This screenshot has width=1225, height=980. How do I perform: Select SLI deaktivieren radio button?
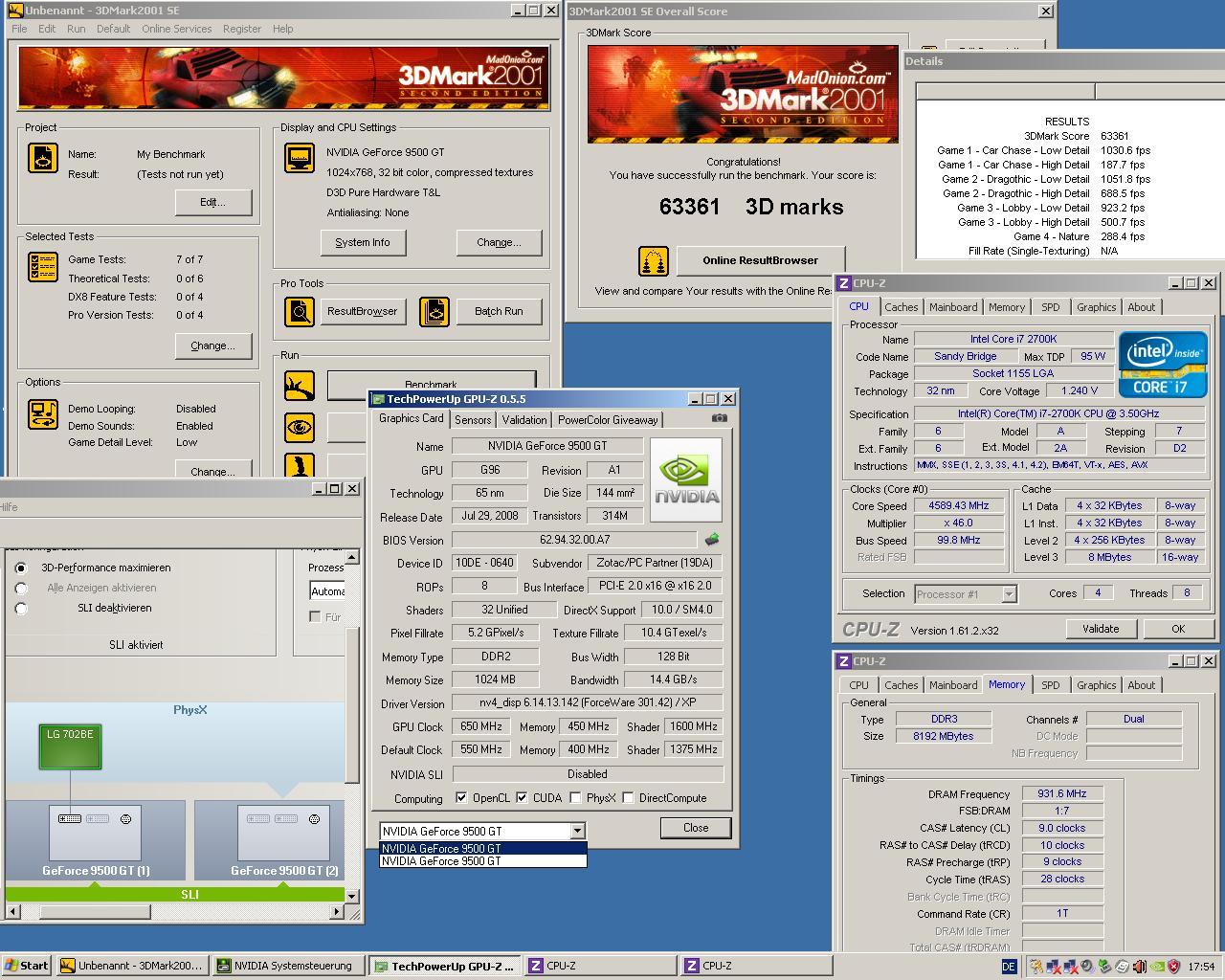point(21,608)
